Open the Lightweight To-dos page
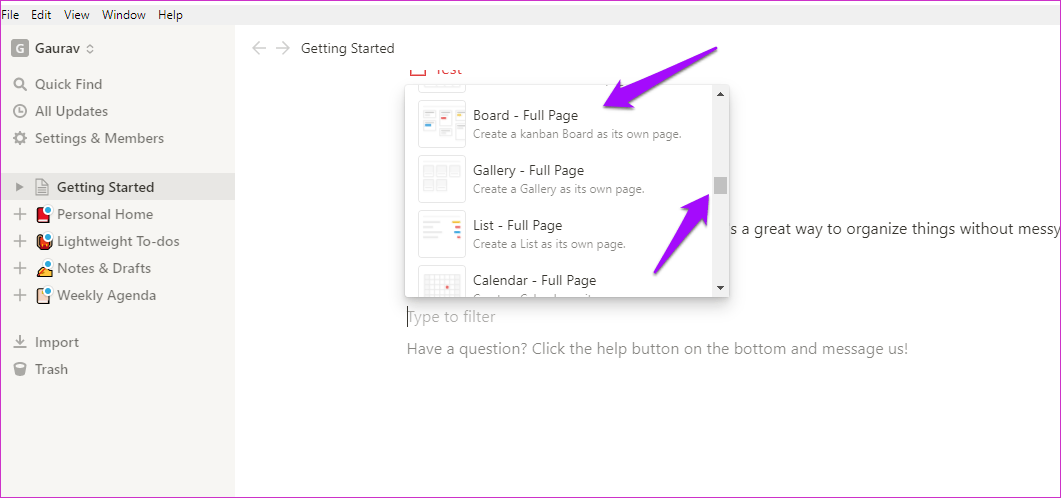 click(x=118, y=242)
